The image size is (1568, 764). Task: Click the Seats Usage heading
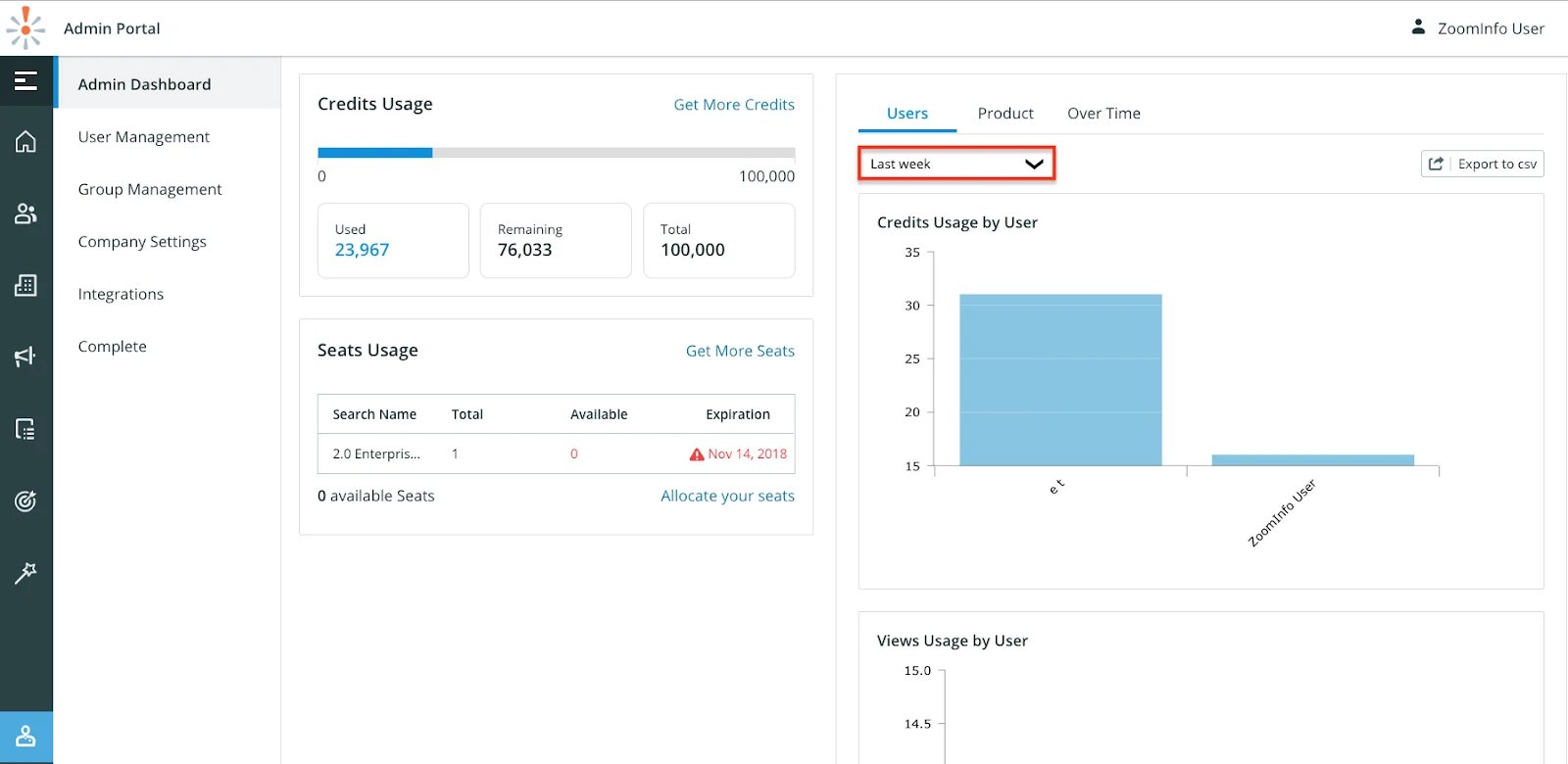coord(367,351)
